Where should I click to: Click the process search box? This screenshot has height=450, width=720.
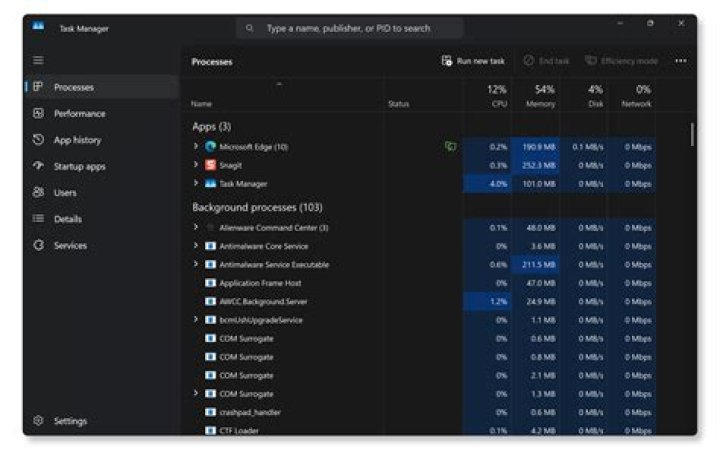[x=350, y=28]
